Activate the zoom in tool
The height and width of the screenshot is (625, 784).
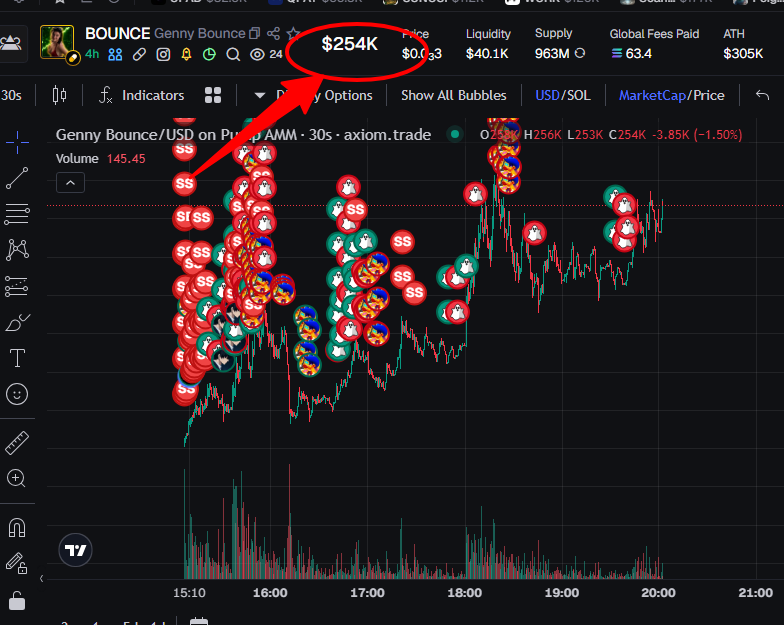pyautogui.click(x=16, y=478)
